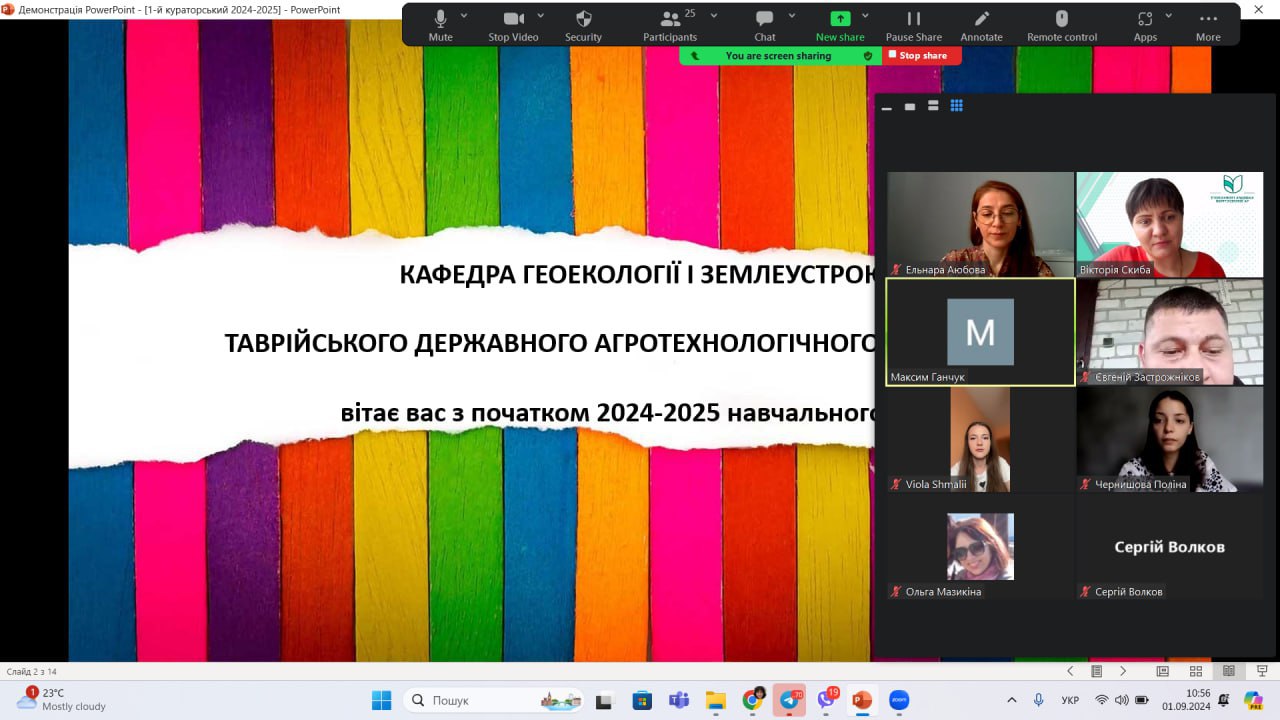Open the Zoom Chat panel
This screenshot has height=720, width=1280.
(765, 24)
